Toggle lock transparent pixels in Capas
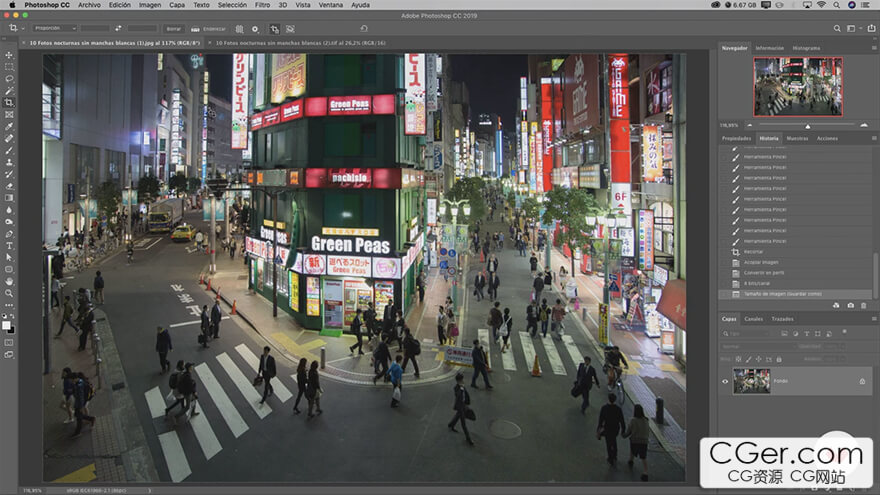Screen dimensions: 880x495 click(739, 359)
